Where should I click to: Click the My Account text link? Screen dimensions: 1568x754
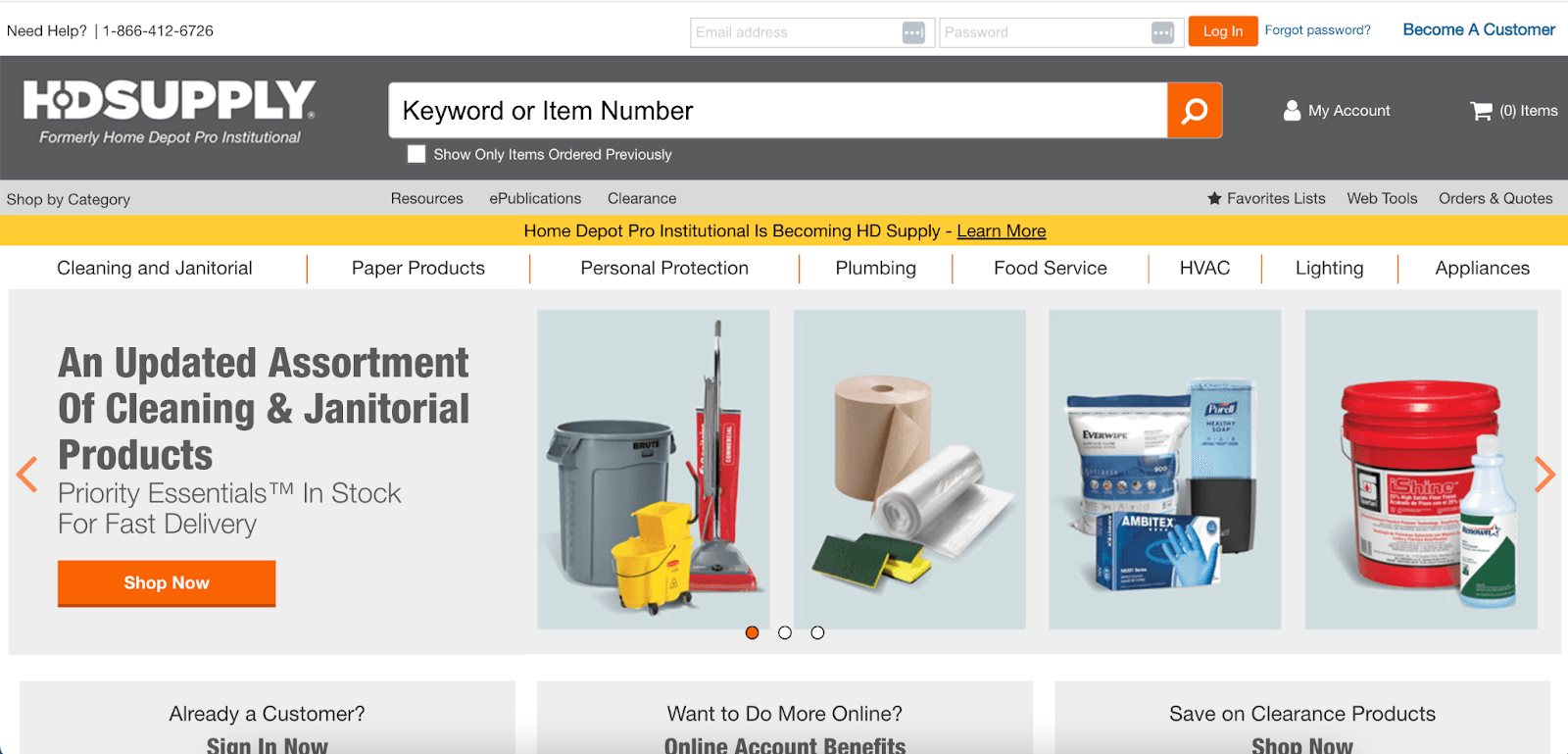click(x=1349, y=111)
